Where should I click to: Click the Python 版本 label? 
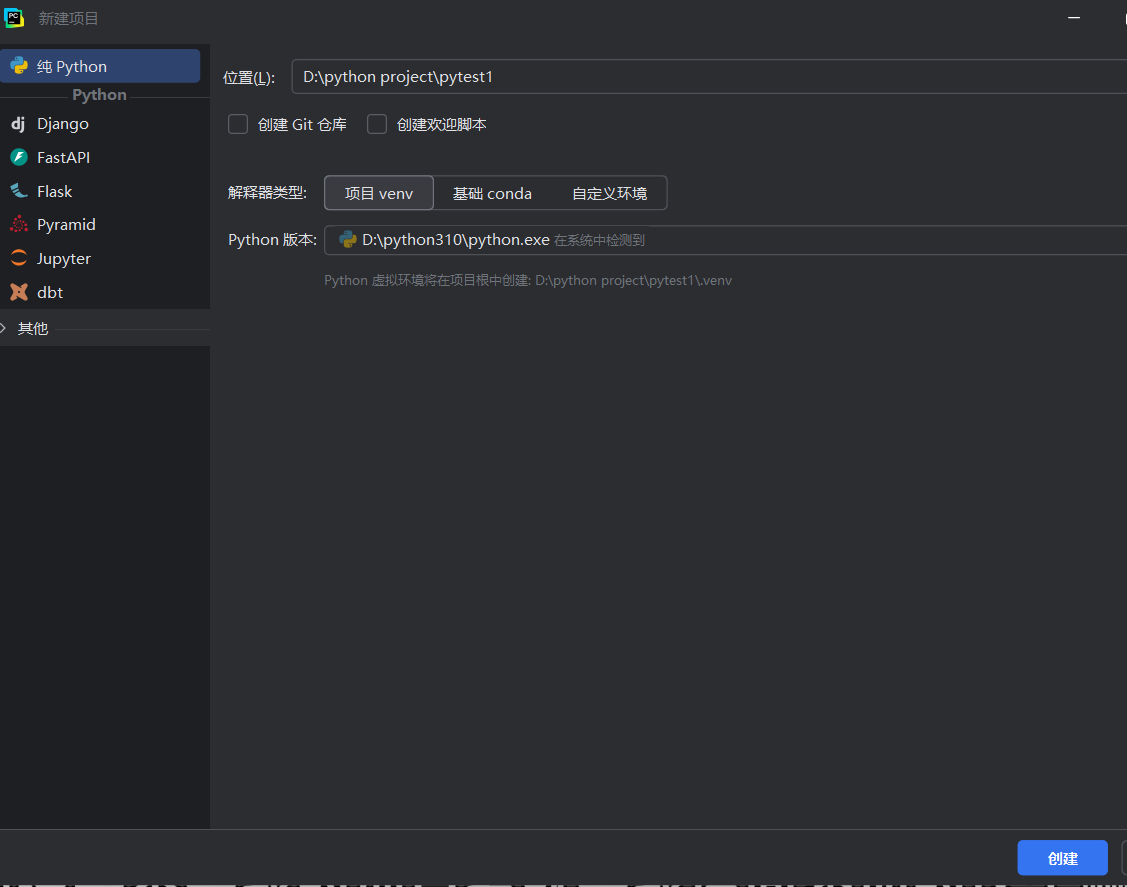272,239
